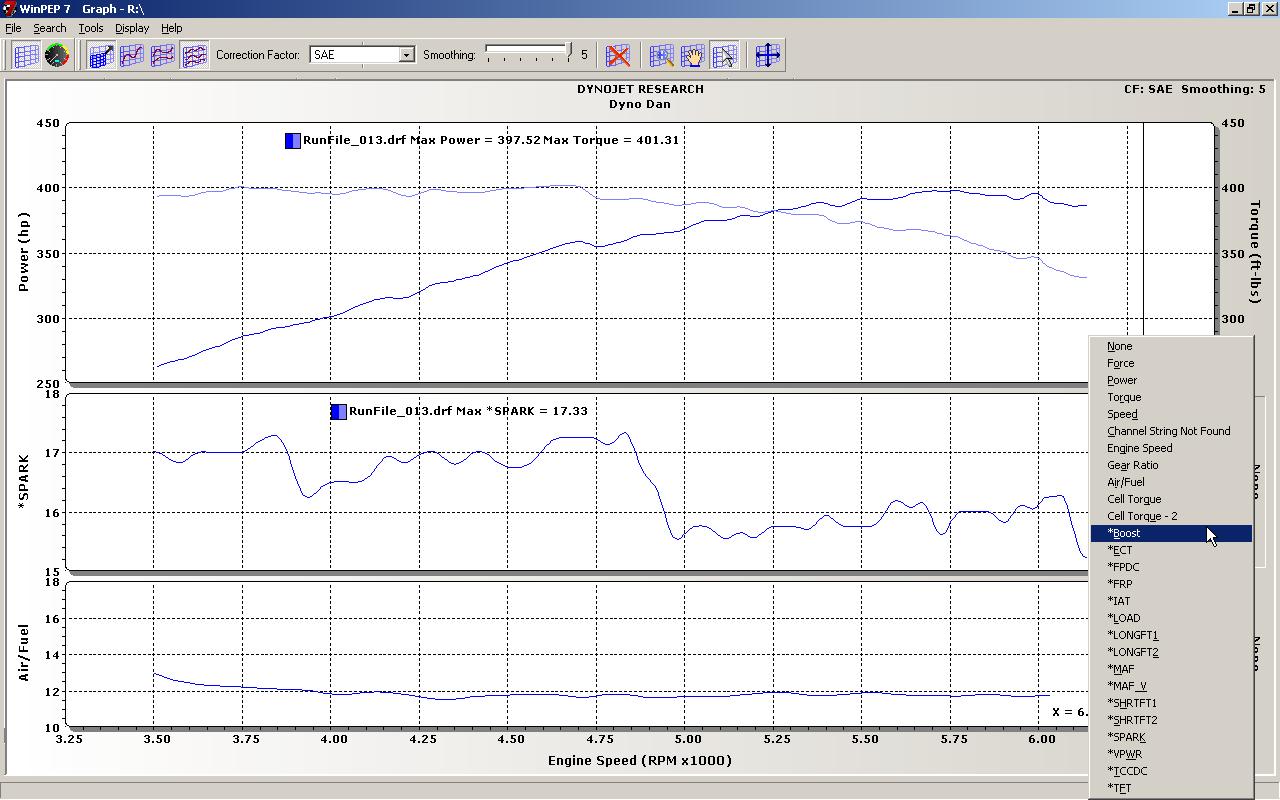This screenshot has height=800, width=1280.
Task: Open the gauge display icon
Action: (57, 55)
